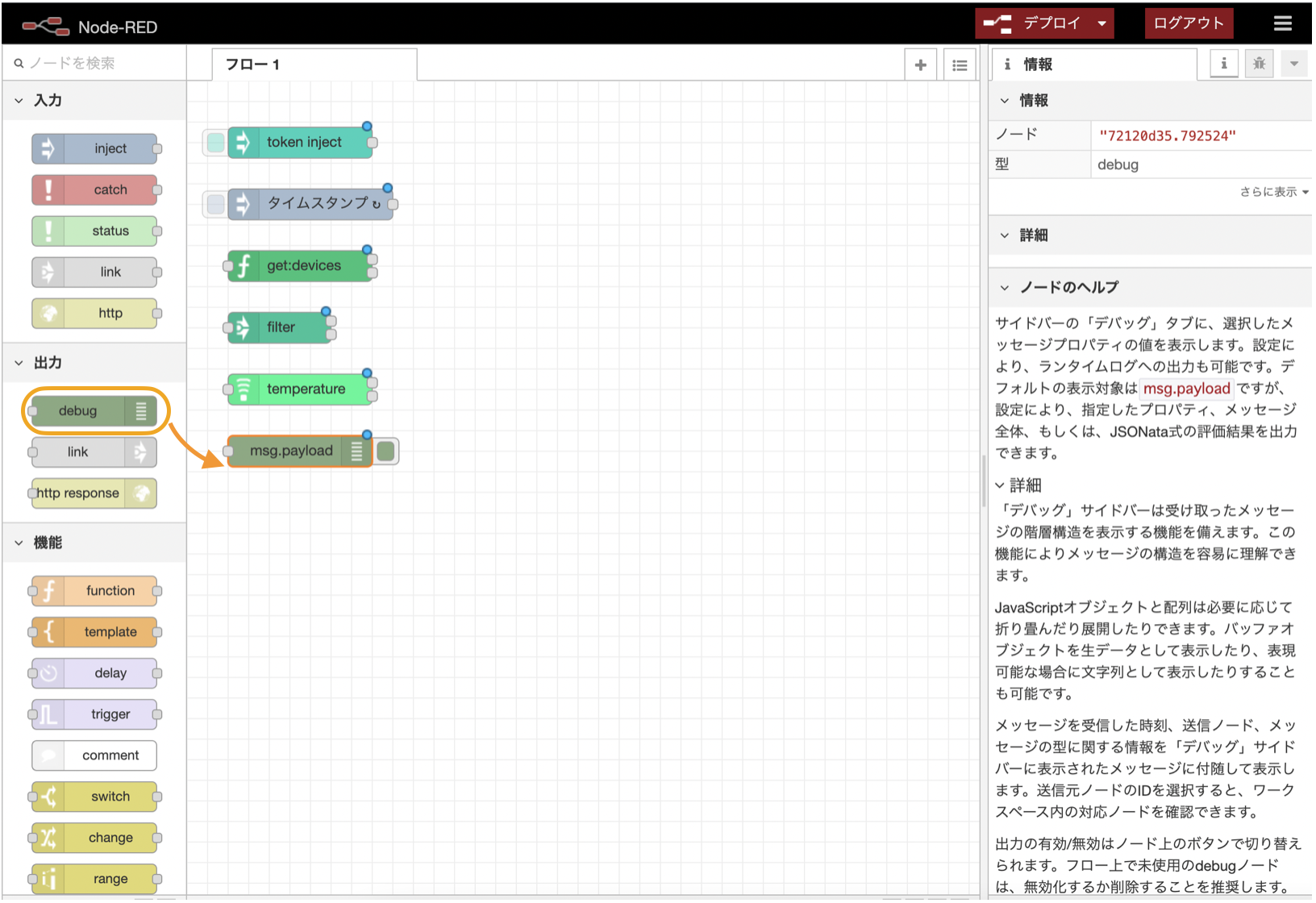This screenshot has height=903, width=1316.
Task: Toggle the msg.payload debug node output button
Action: (x=386, y=451)
